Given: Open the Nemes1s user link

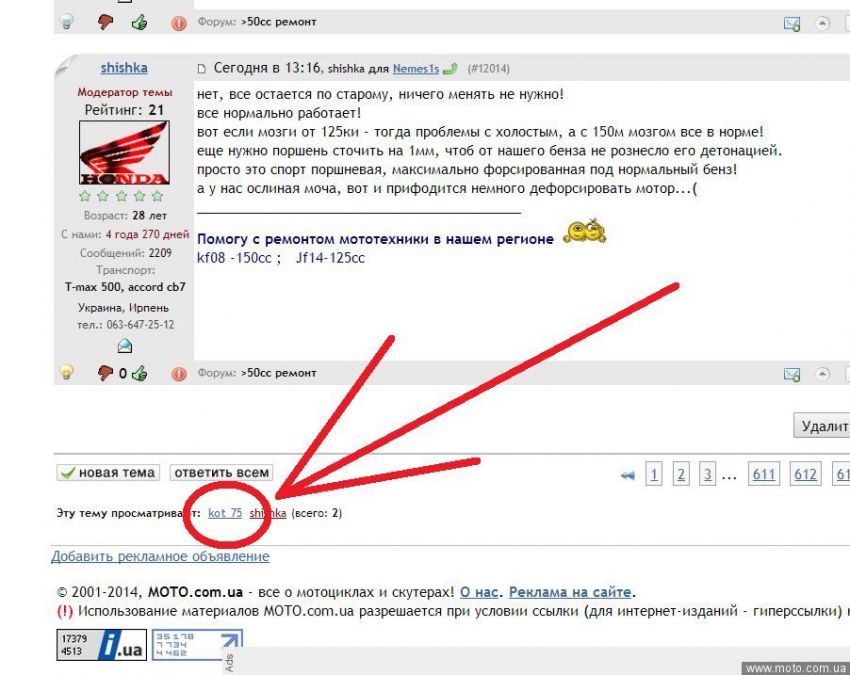Looking at the screenshot, I should tap(415, 69).
